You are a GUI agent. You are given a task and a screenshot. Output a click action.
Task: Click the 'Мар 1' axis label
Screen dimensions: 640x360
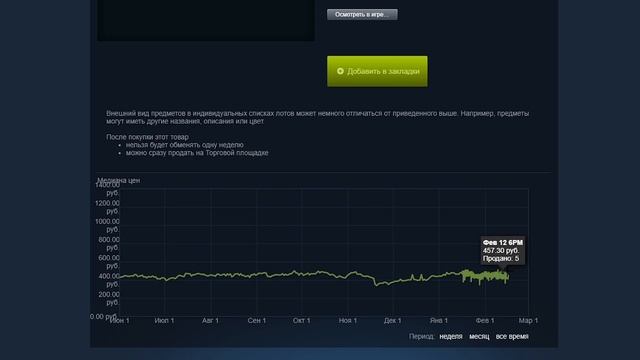[528, 320]
